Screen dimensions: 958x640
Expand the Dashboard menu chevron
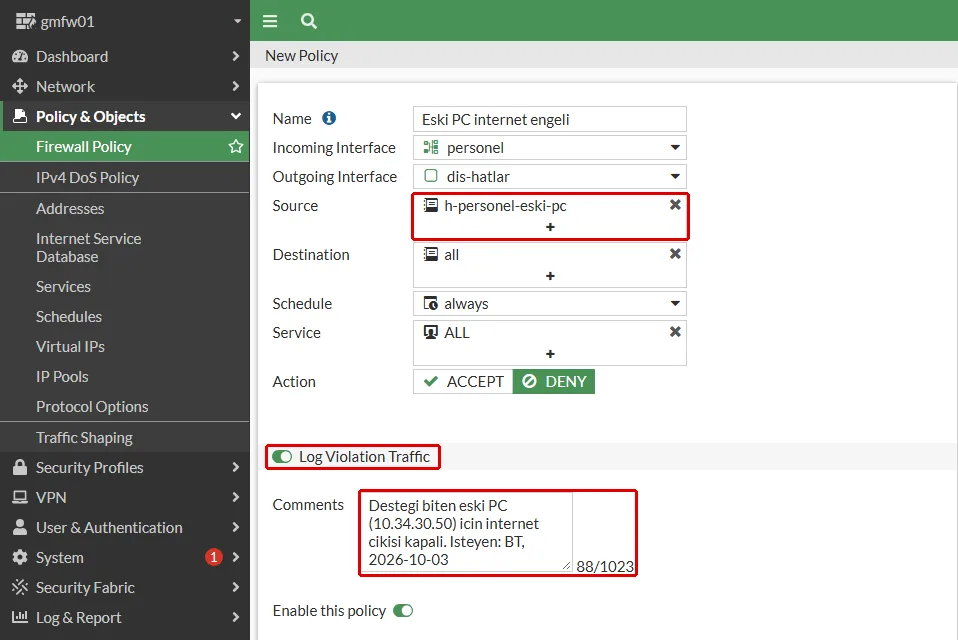(x=236, y=56)
